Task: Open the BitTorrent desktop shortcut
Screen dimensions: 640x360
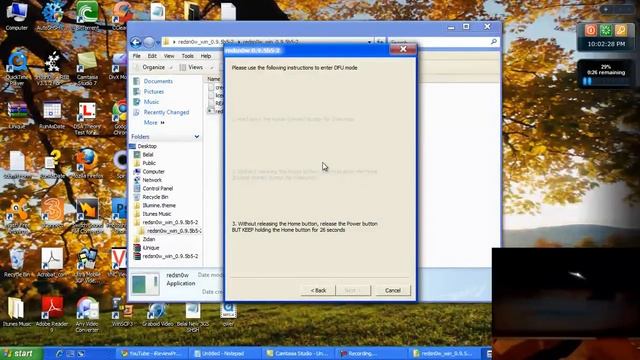Action: pos(87,16)
